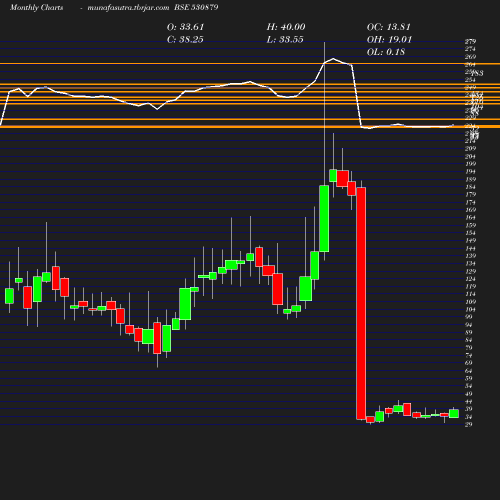The width and height of the screenshot is (500, 500).
Task: Click the white indicator line's highest peak
Action: (333, 59)
